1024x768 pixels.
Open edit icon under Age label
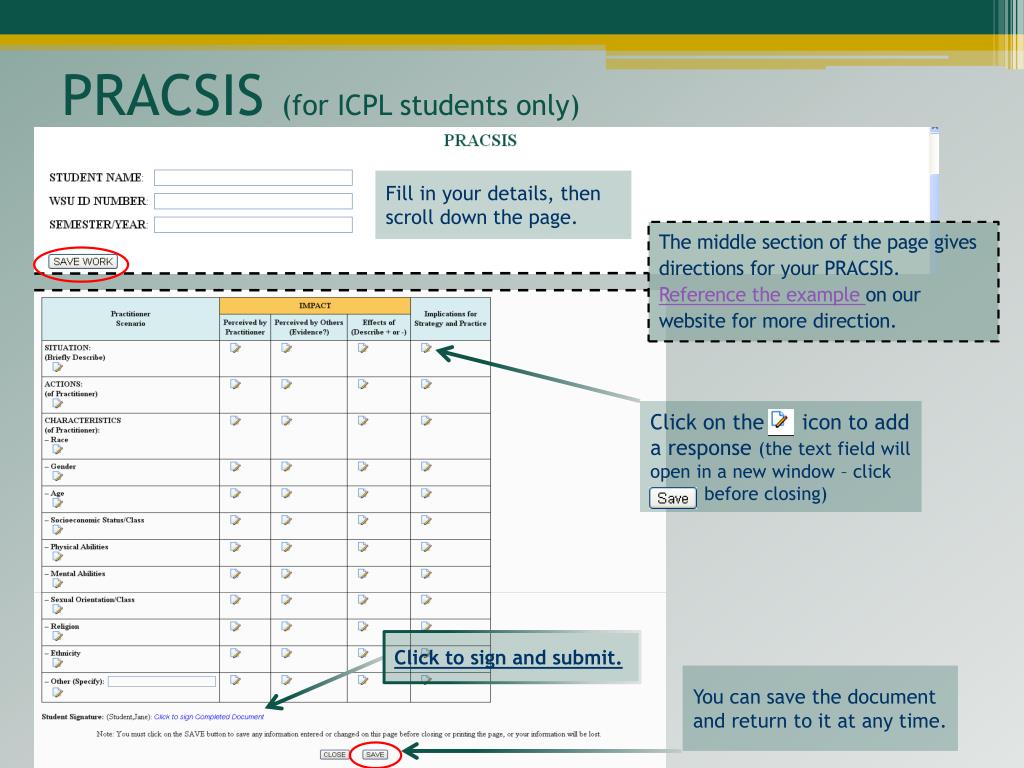pos(57,503)
